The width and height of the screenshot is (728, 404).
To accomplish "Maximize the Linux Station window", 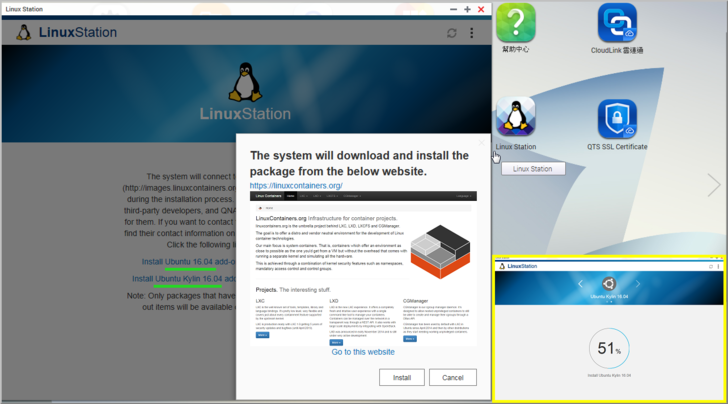I will [x=467, y=9].
